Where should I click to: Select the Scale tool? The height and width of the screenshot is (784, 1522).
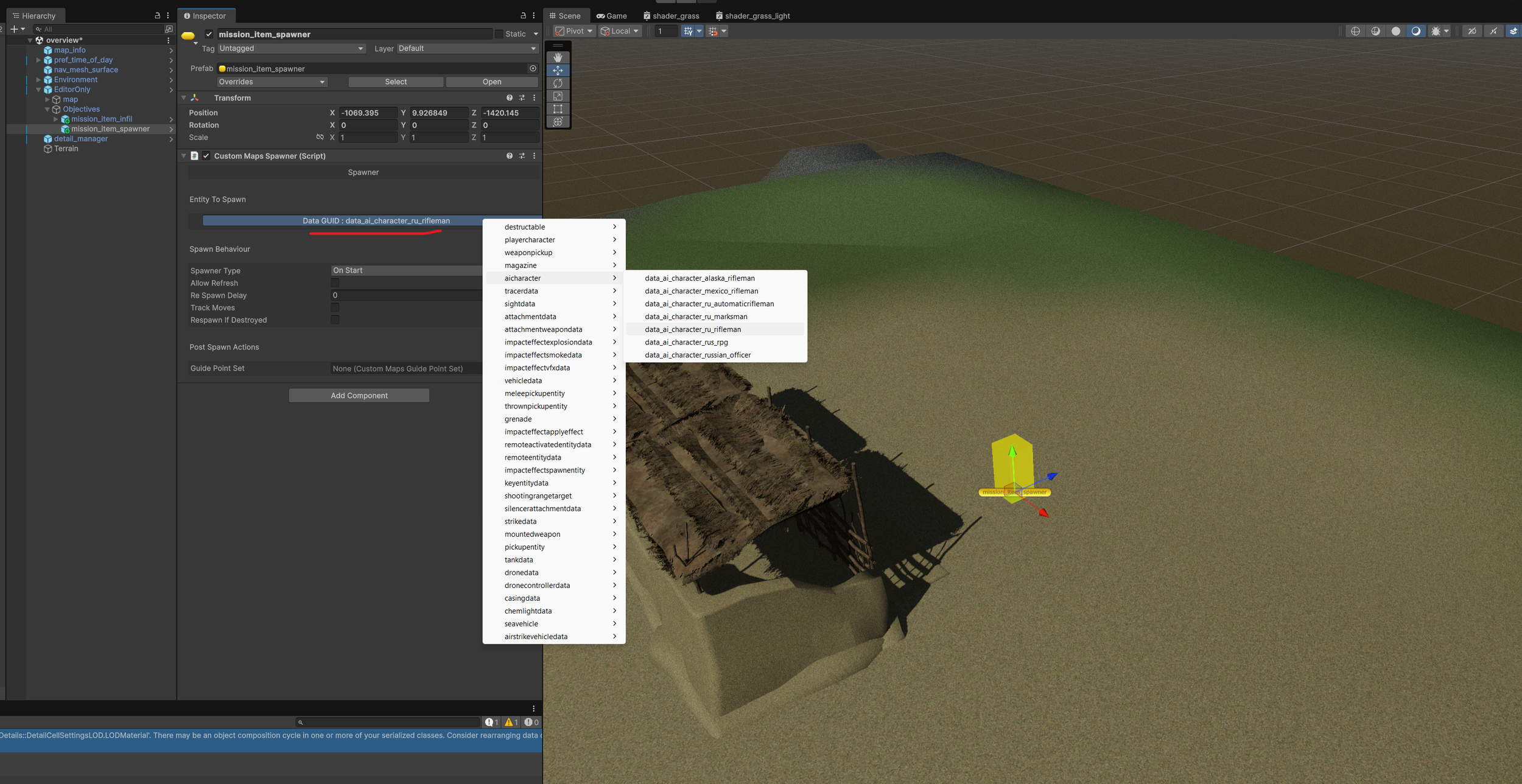[x=558, y=96]
